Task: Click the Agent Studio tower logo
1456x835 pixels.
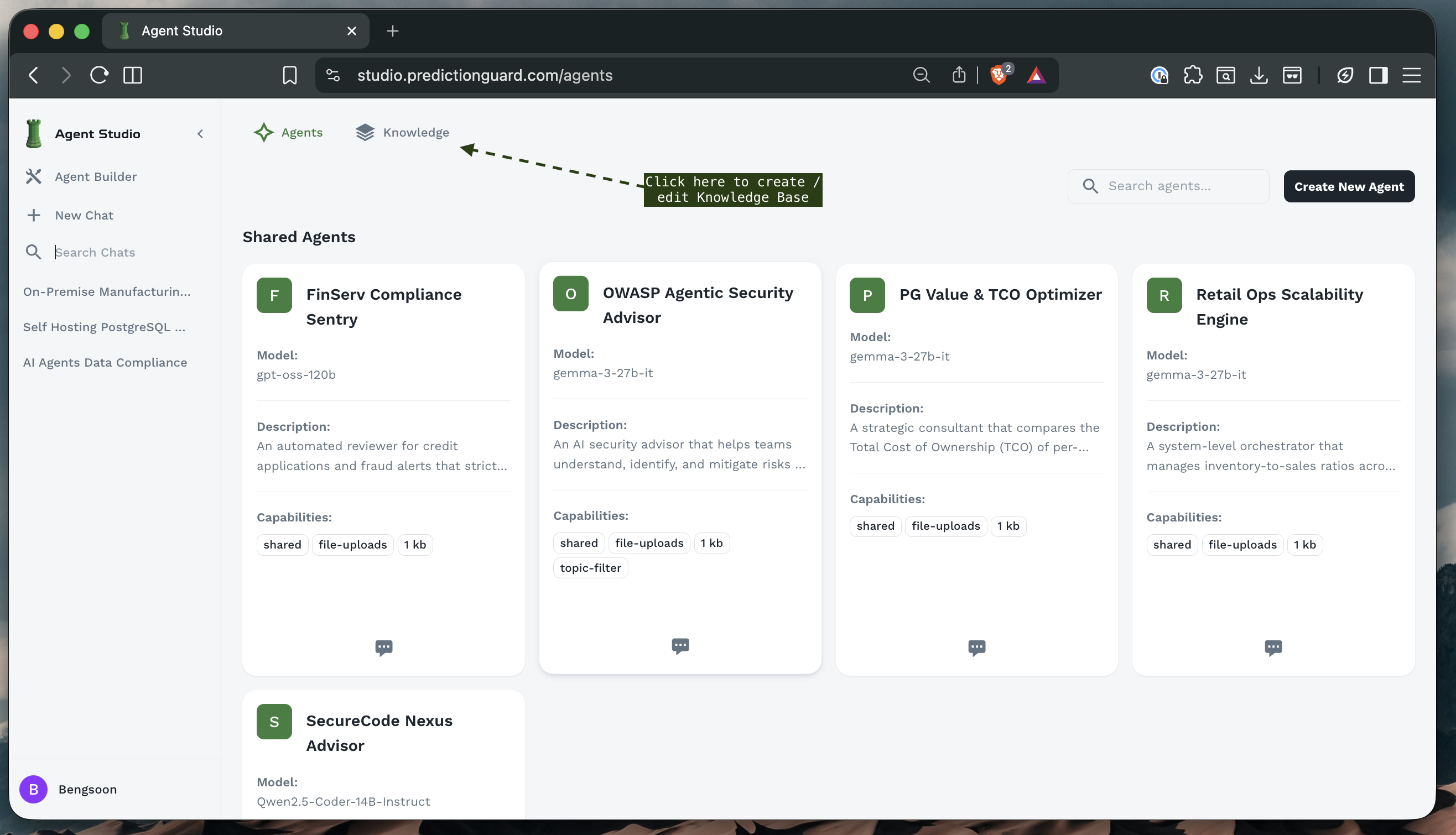Action: [33, 133]
